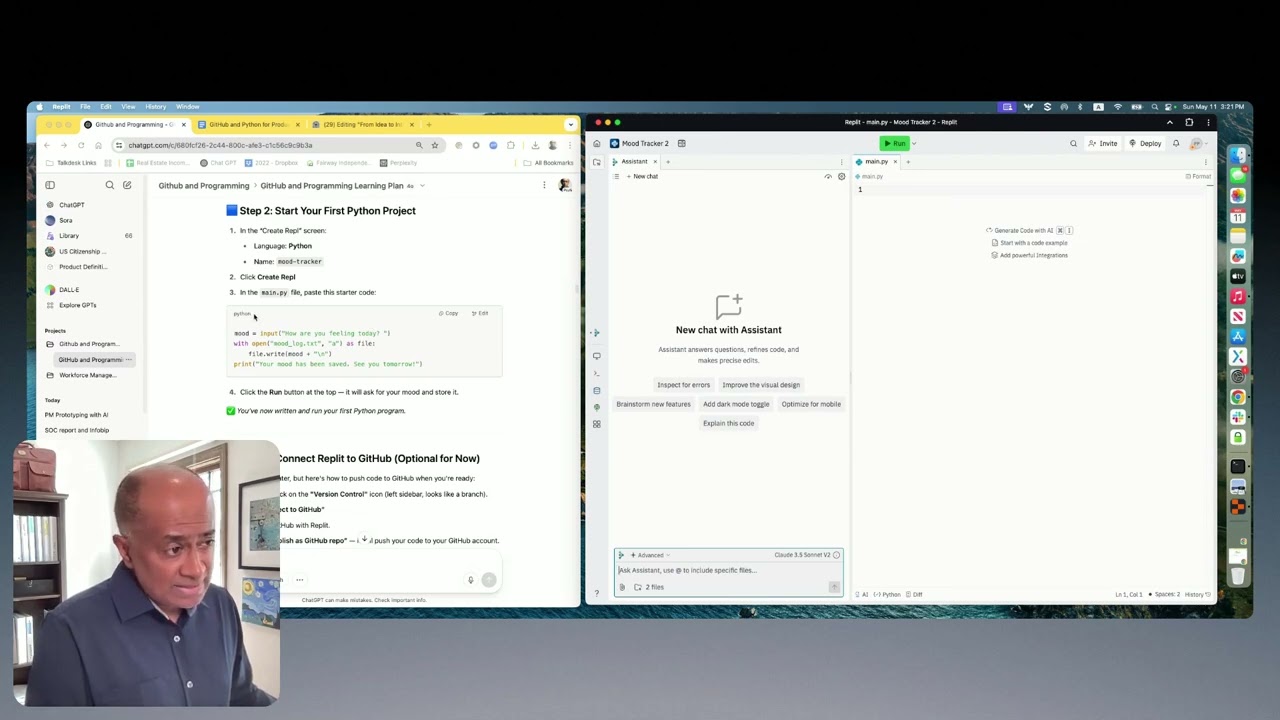Switch to the Assistant tab in Replit
This screenshot has height=720, width=1280.
[x=634, y=161]
